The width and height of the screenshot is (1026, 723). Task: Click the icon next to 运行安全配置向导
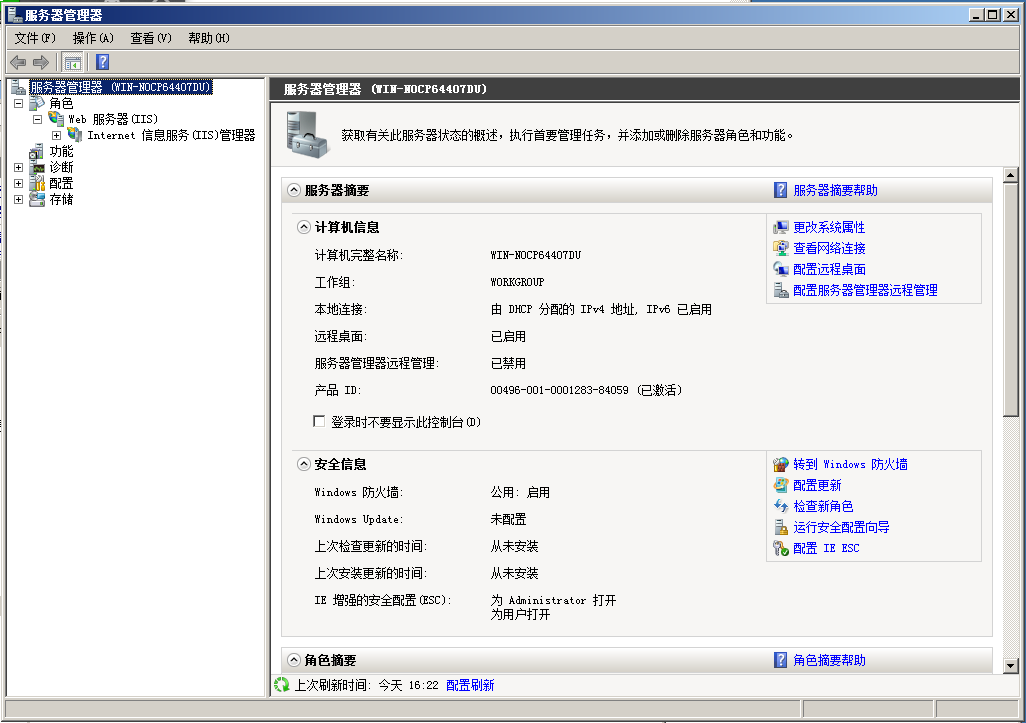781,527
